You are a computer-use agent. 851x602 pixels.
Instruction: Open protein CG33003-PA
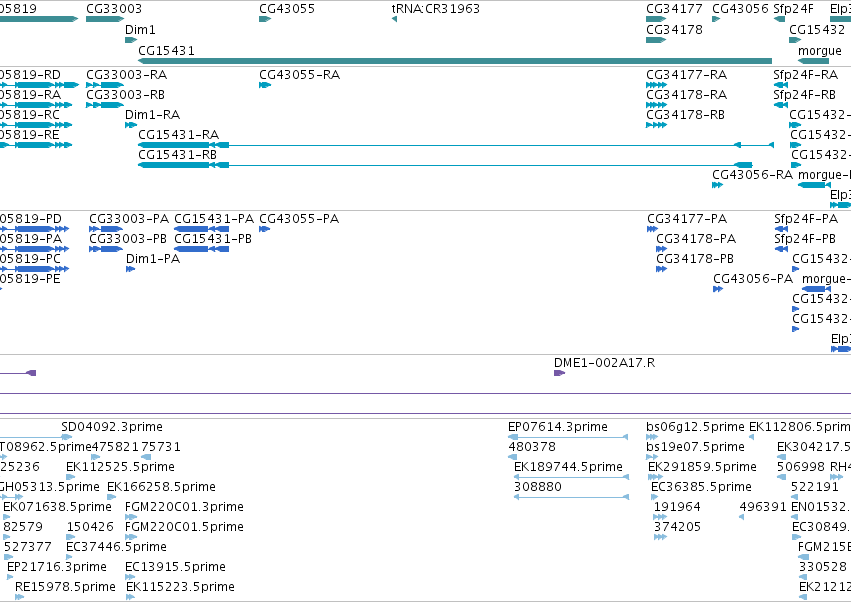[129, 219]
